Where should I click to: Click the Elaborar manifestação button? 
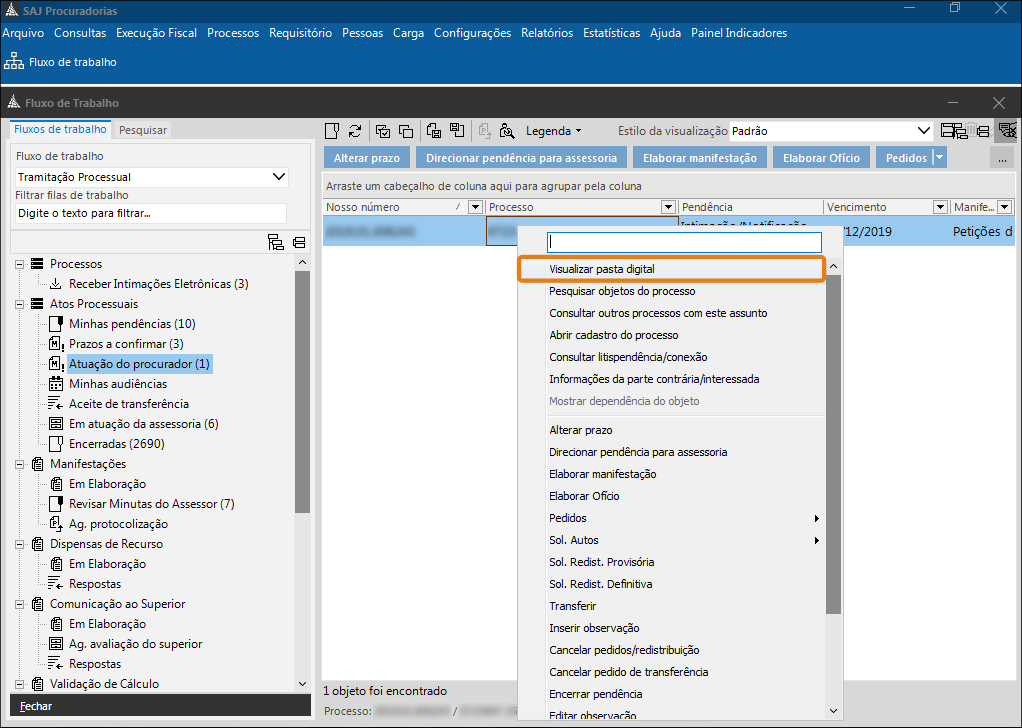[x=700, y=158]
